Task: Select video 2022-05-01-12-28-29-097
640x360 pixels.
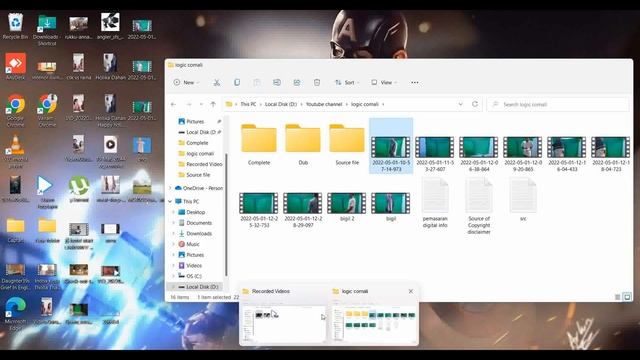Action: click(303, 210)
